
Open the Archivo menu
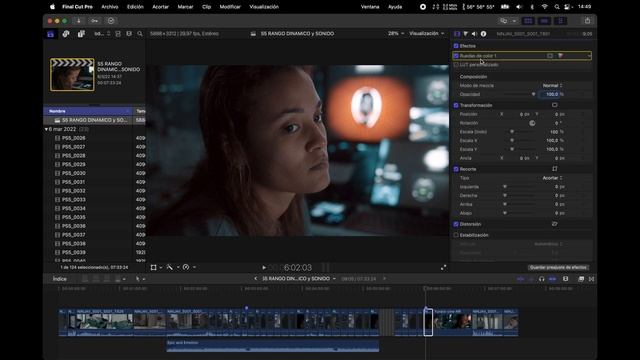point(110,7)
